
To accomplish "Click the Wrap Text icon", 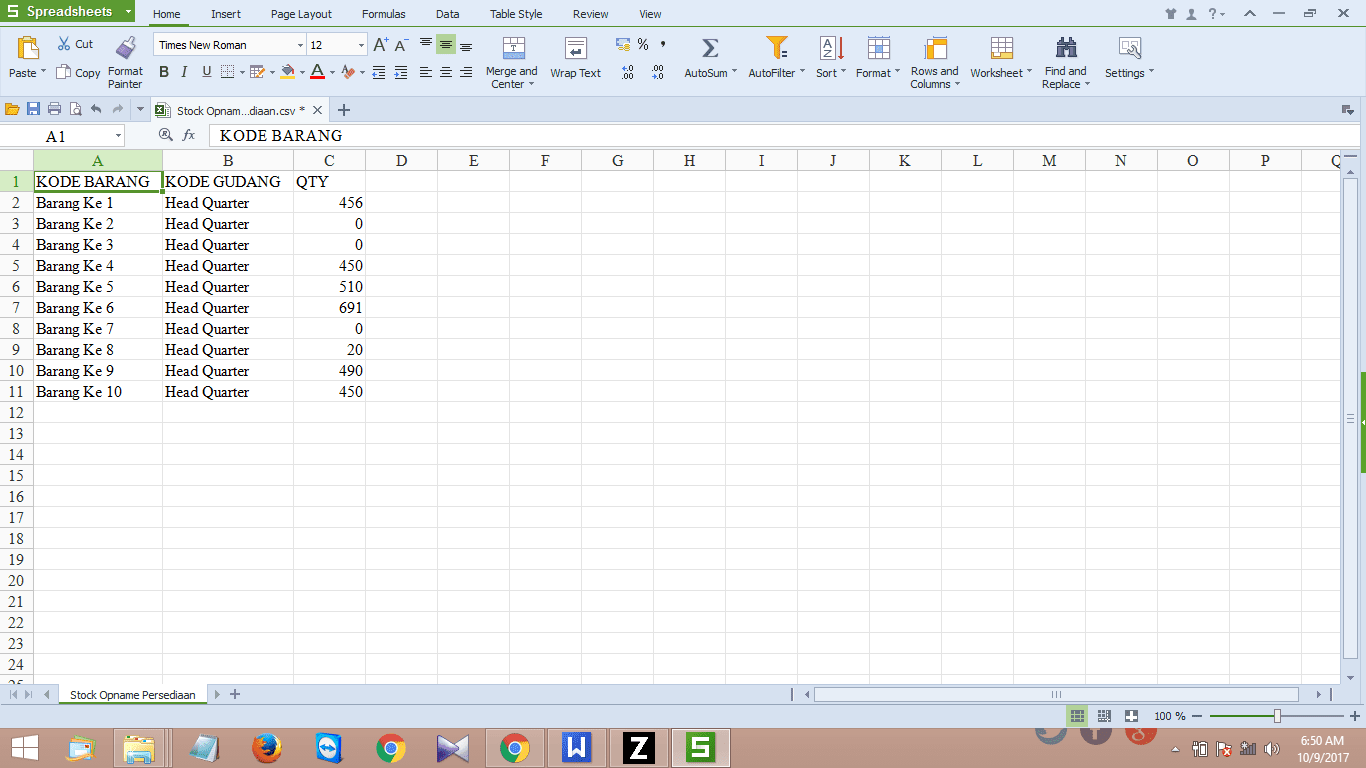I will coord(576,48).
